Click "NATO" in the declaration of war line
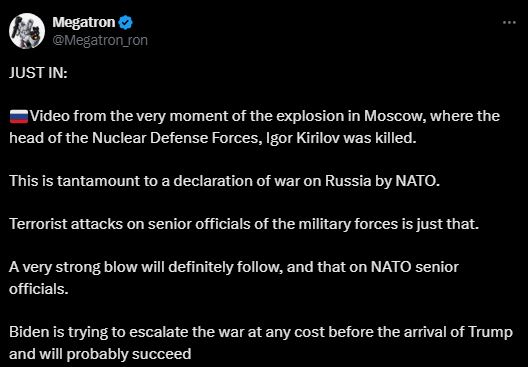Screen dimensions: 528x367 [x=417, y=181]
